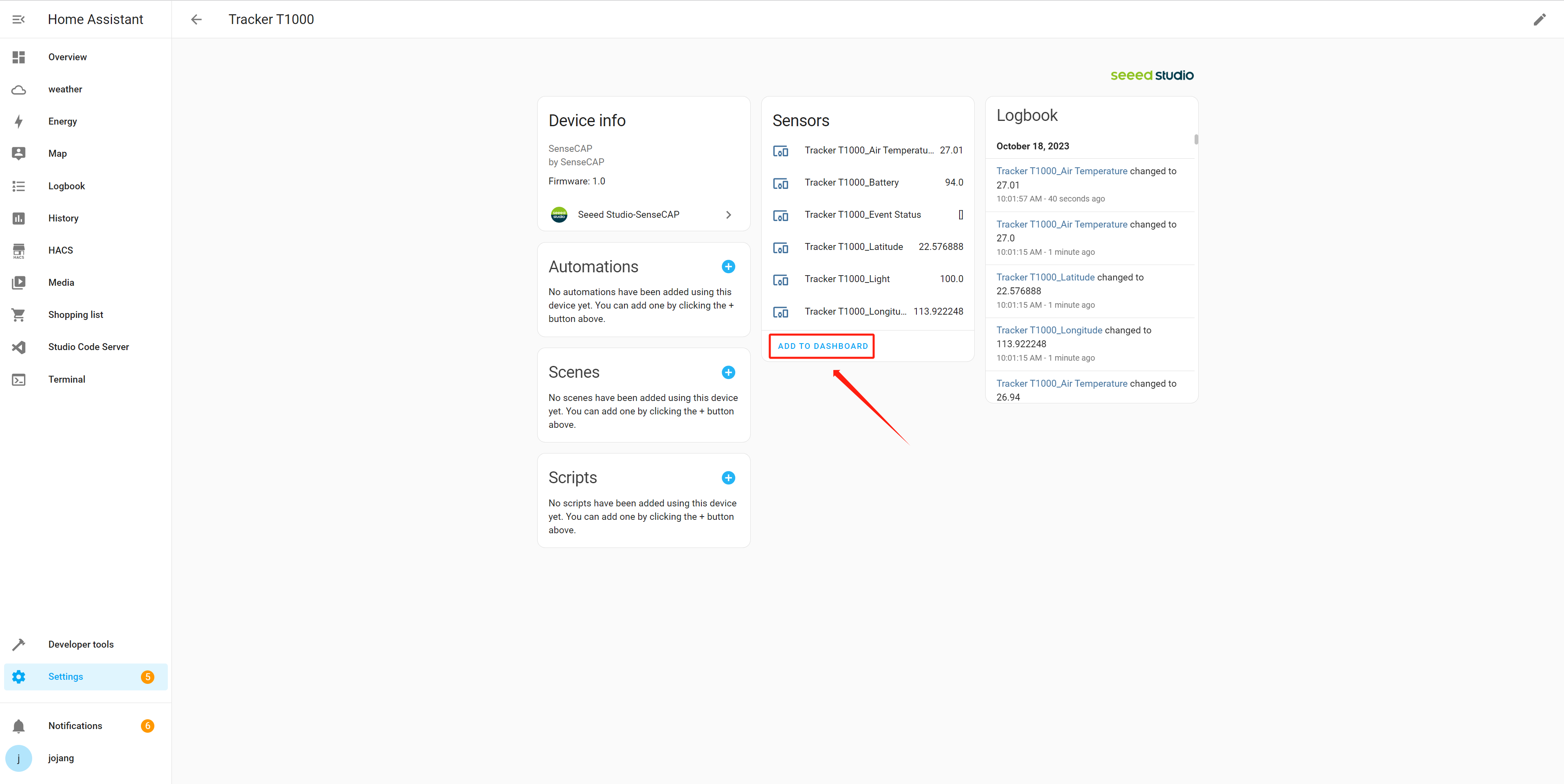1564x784 pixels.
Task: Open the Overview dashboard icon
Action: pyautogui.click(x=19, y=57)
